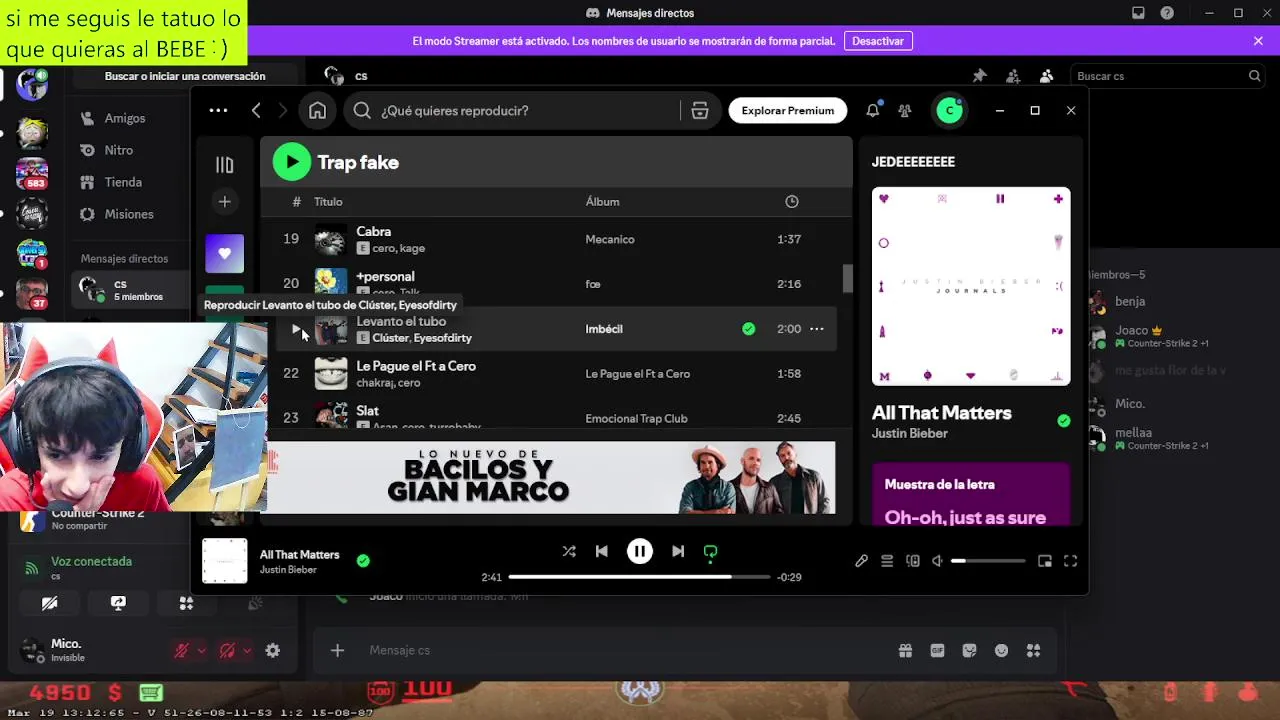Screen dimensions: 1280x720
Task: Click the Spotify track list scrollbar
Action: (x=848, y=279)
